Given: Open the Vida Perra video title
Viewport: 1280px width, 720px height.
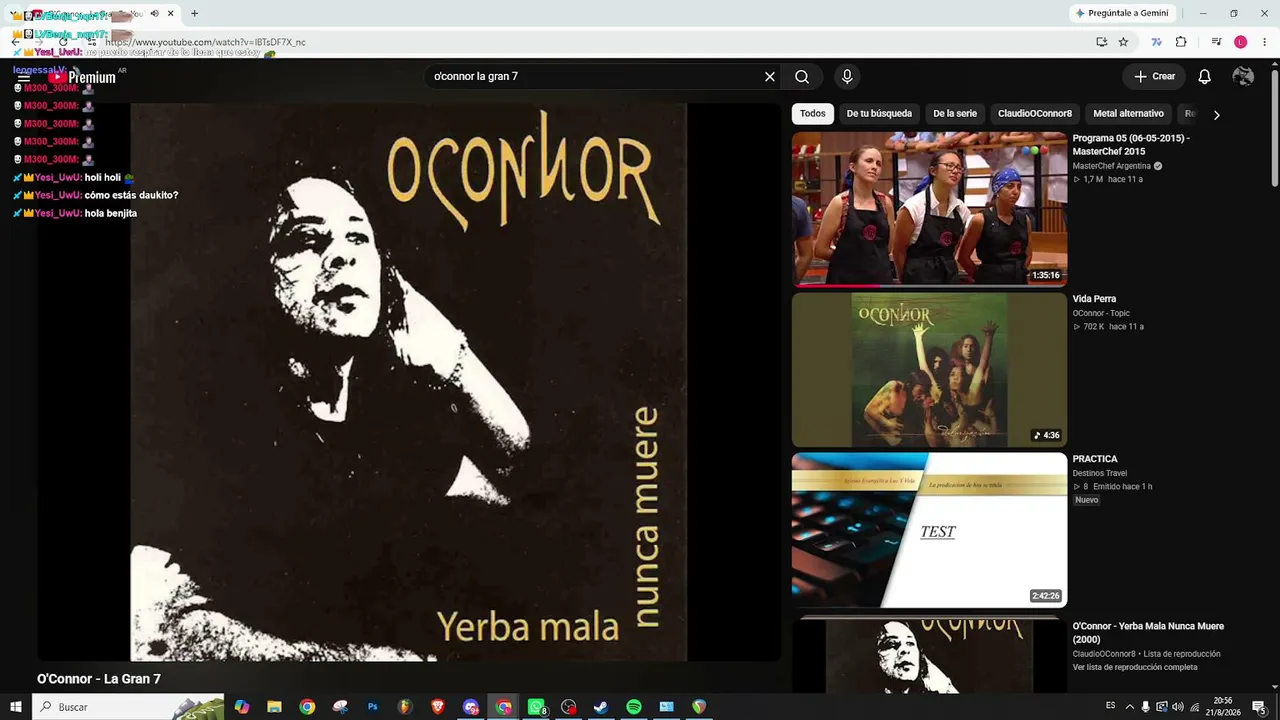Looking at the screenshot, I should (1094, 299).
